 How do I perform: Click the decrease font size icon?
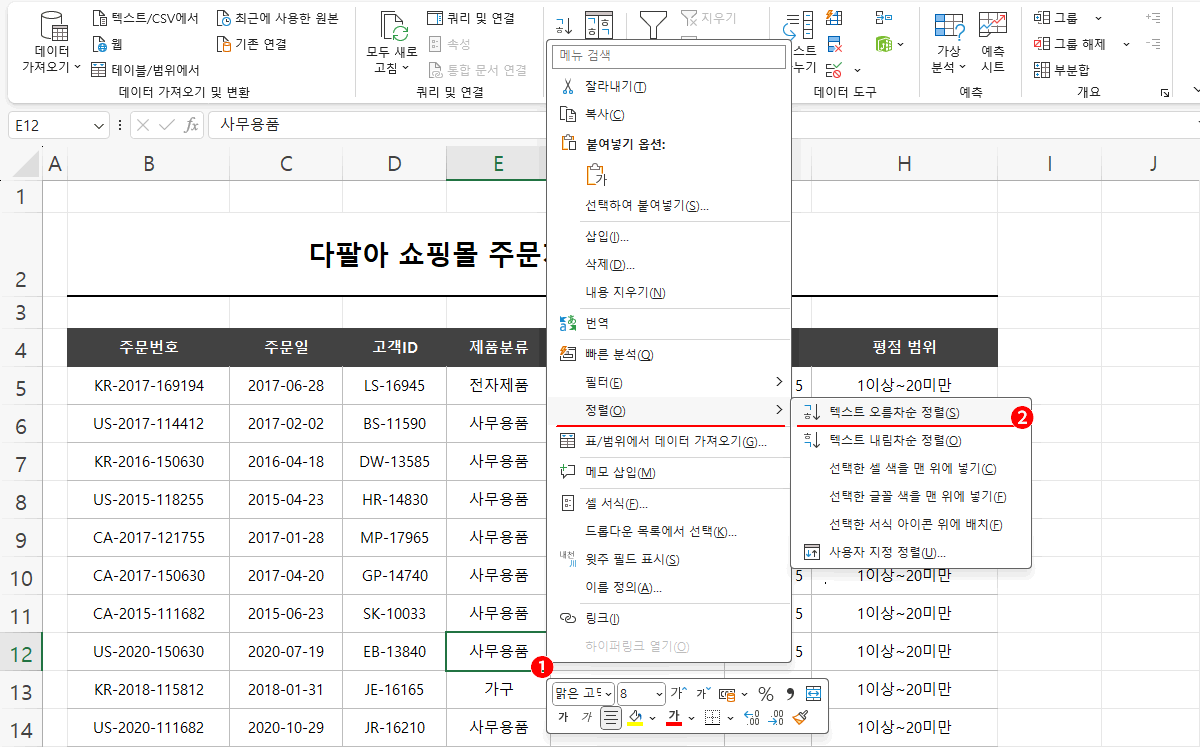pyautogui.click(x=703, y=693)
